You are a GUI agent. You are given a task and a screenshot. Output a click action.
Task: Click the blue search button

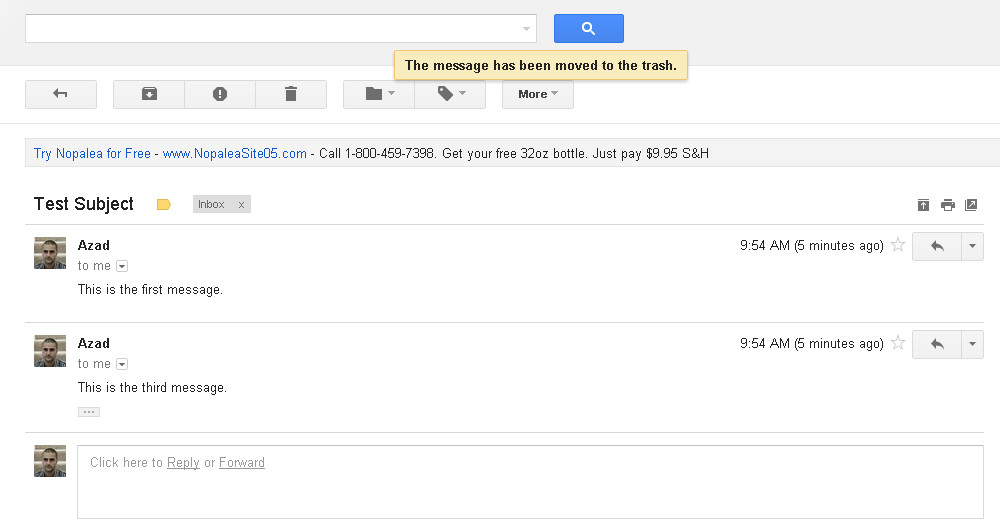click(x=588, y=29)
